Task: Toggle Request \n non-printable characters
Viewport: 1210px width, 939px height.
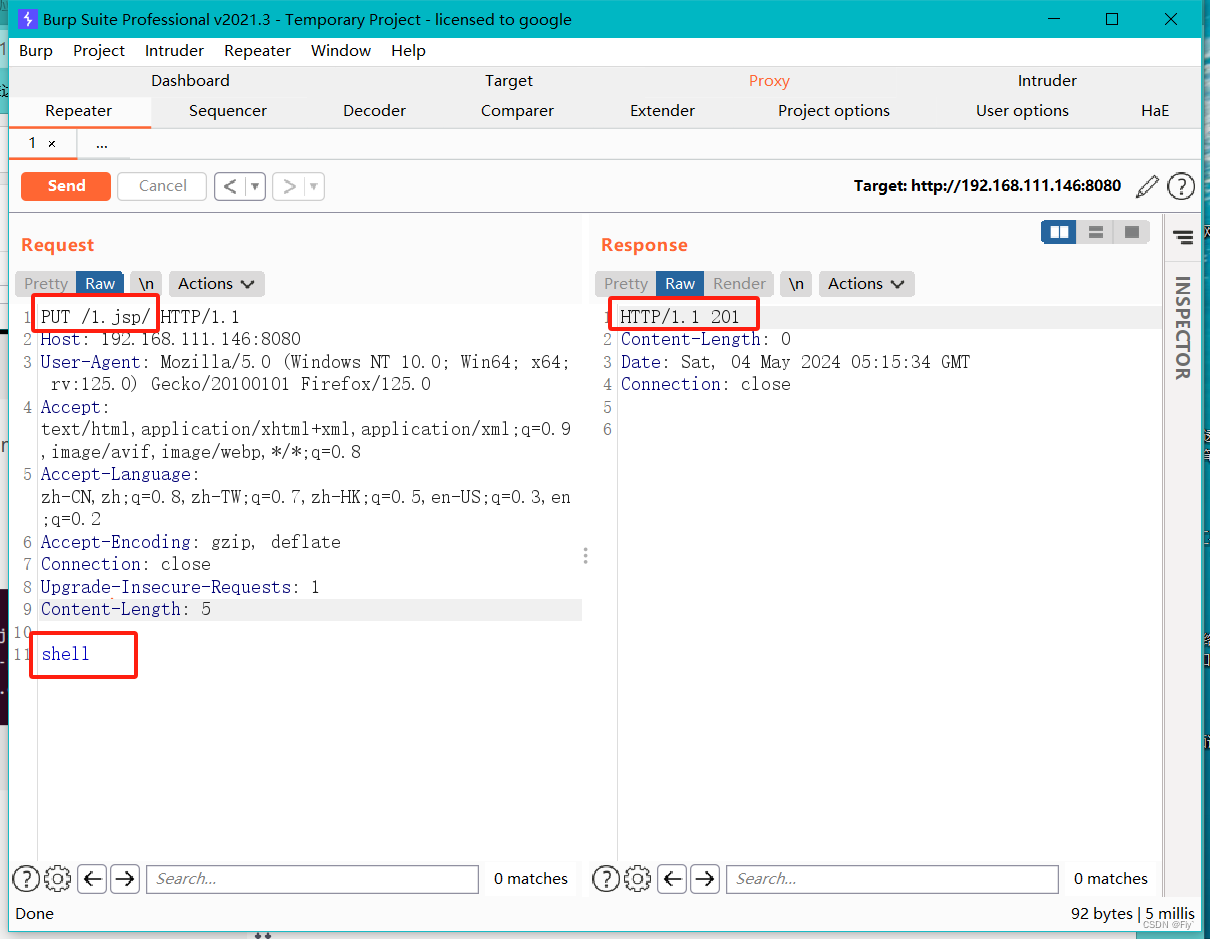Action: [146, 284]
